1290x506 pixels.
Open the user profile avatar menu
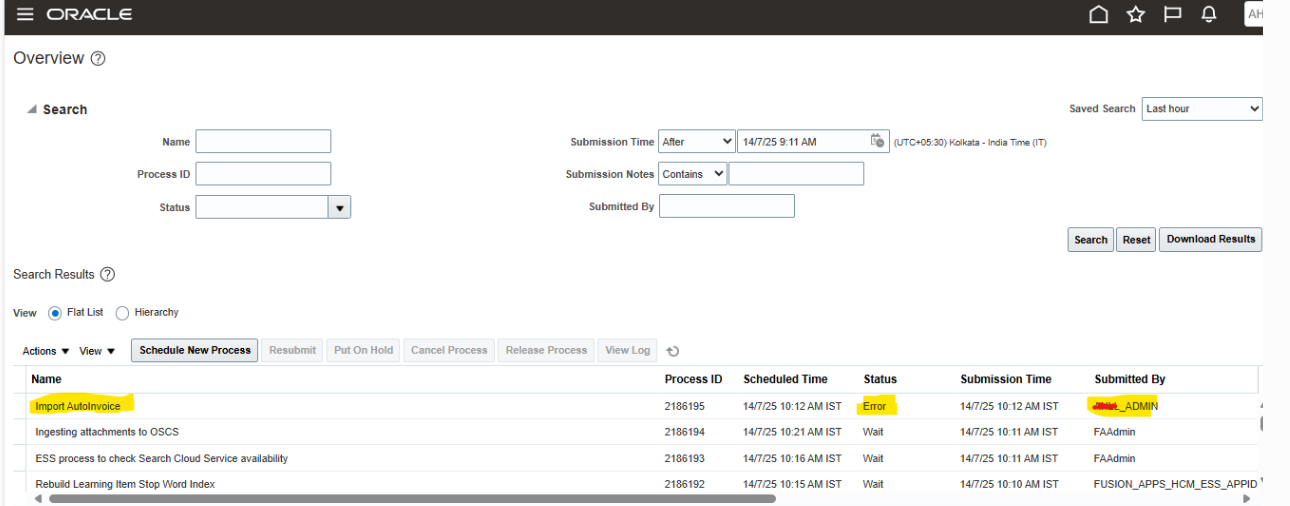(x=1254, y=14)
